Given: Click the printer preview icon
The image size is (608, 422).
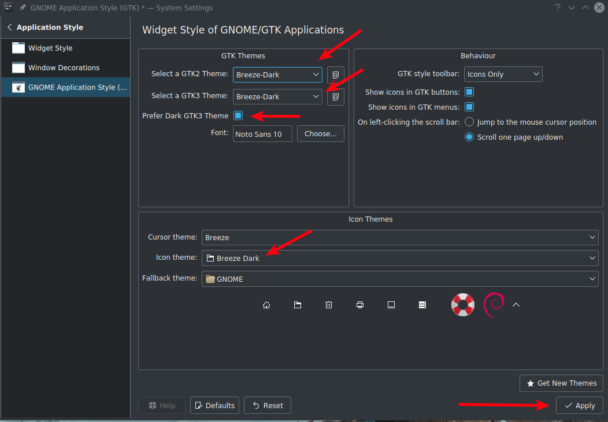Looking at the screenshot, I should [x=360, y=305].
